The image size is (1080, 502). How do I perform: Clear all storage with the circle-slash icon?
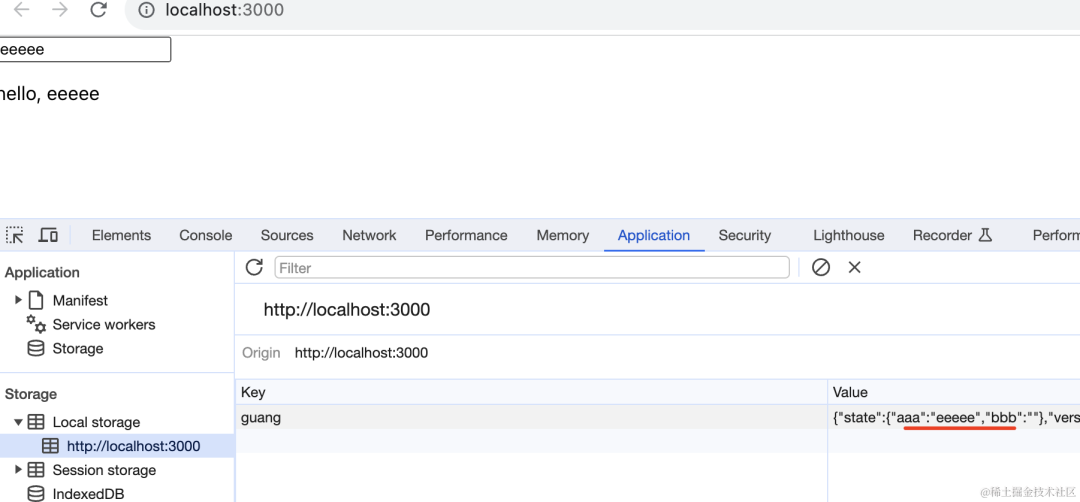click(x=820, y=267)
